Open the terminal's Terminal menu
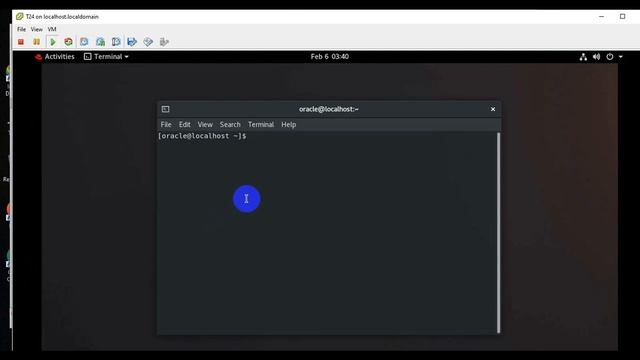 click(261, 124)
